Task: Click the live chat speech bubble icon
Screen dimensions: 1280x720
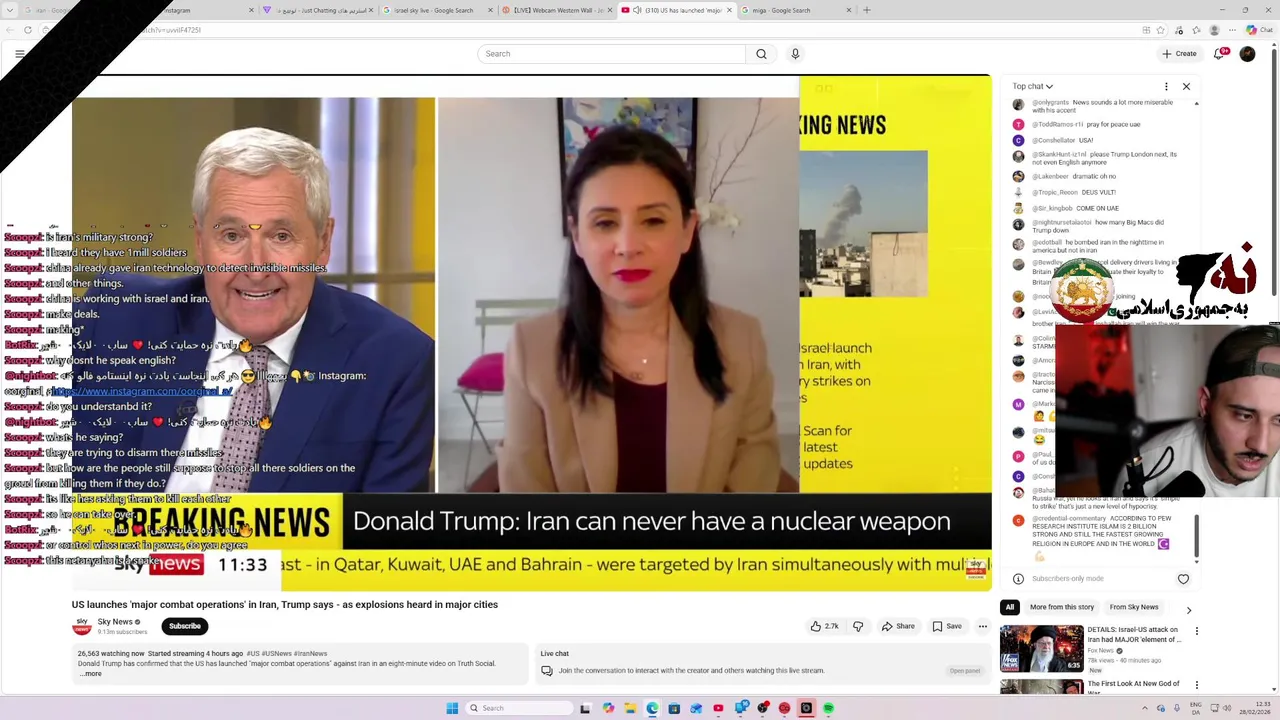Action: 547,671
